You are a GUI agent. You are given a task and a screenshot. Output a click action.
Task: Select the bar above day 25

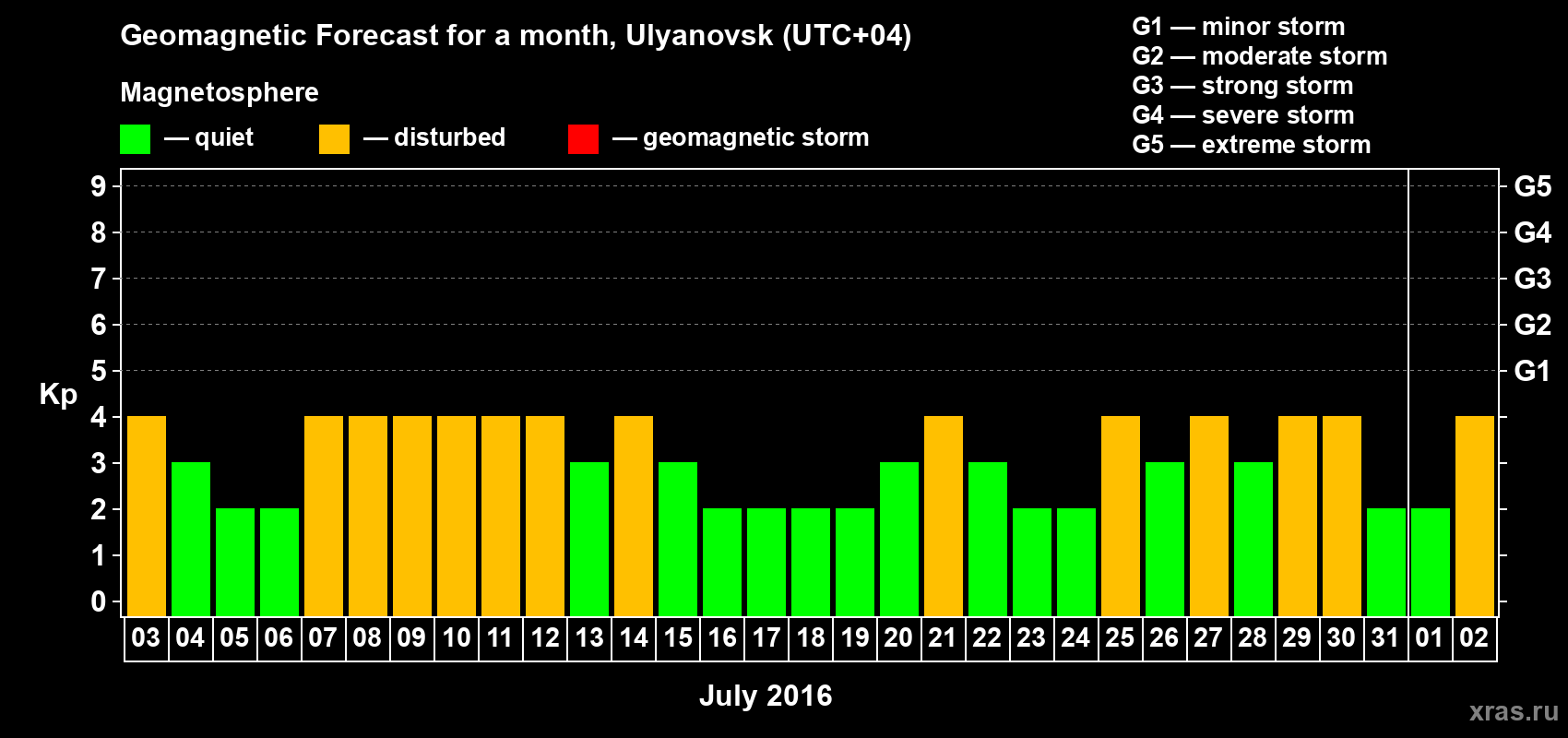click(x=1121, y=517)
